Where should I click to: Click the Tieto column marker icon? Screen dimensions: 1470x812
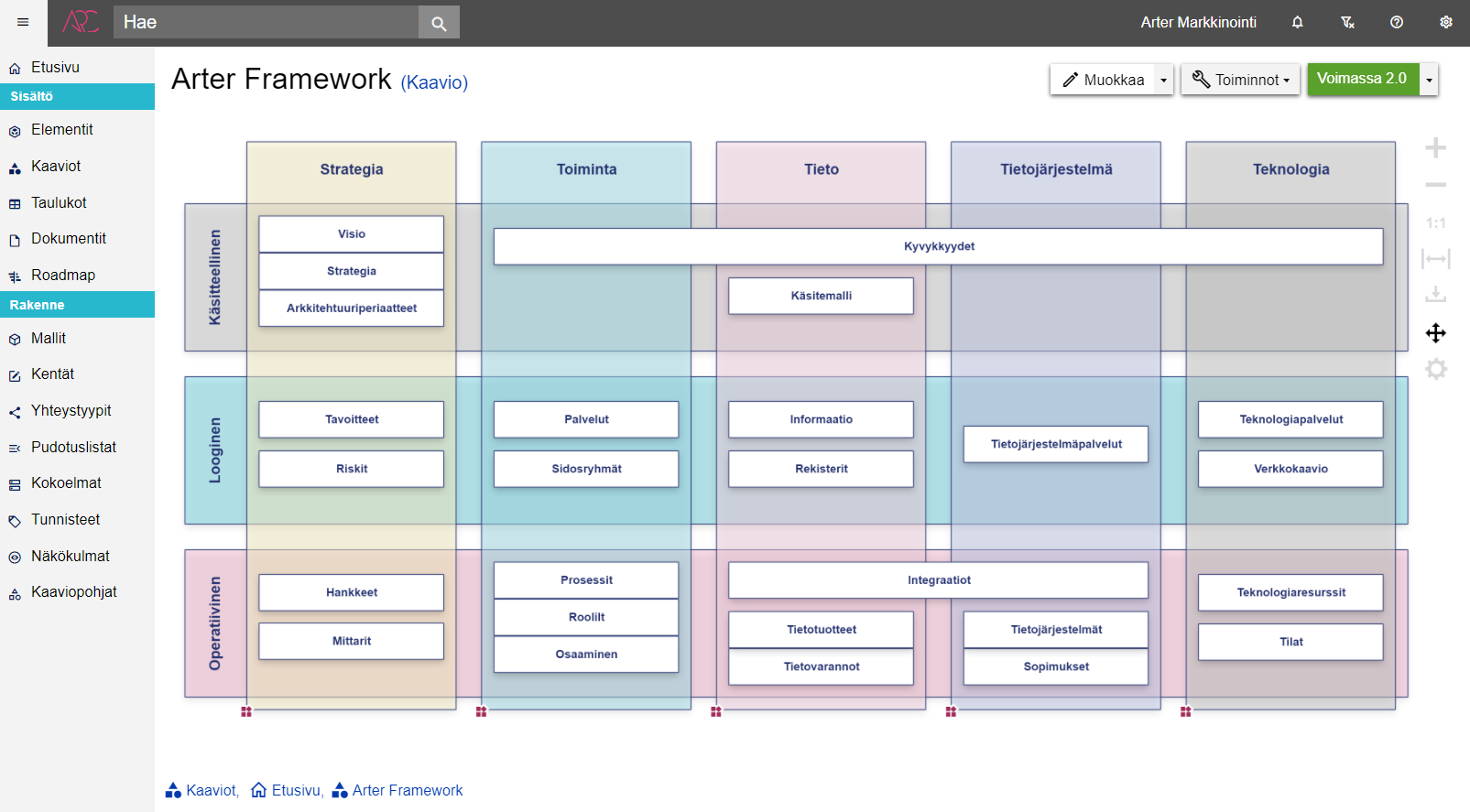click(x=716, y=711)
